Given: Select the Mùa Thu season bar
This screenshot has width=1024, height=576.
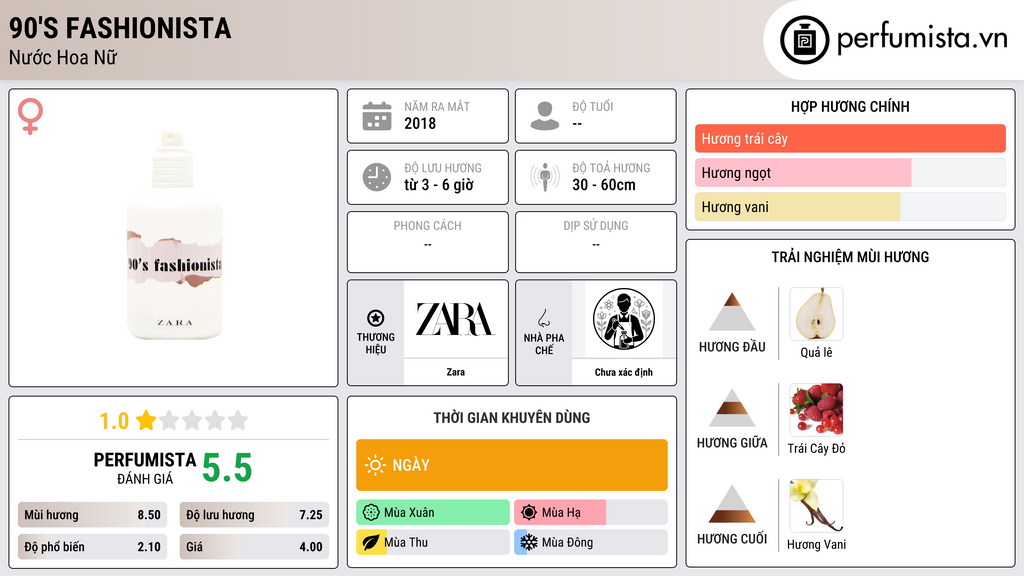Looking at the screenshot, I should [433, 543].
